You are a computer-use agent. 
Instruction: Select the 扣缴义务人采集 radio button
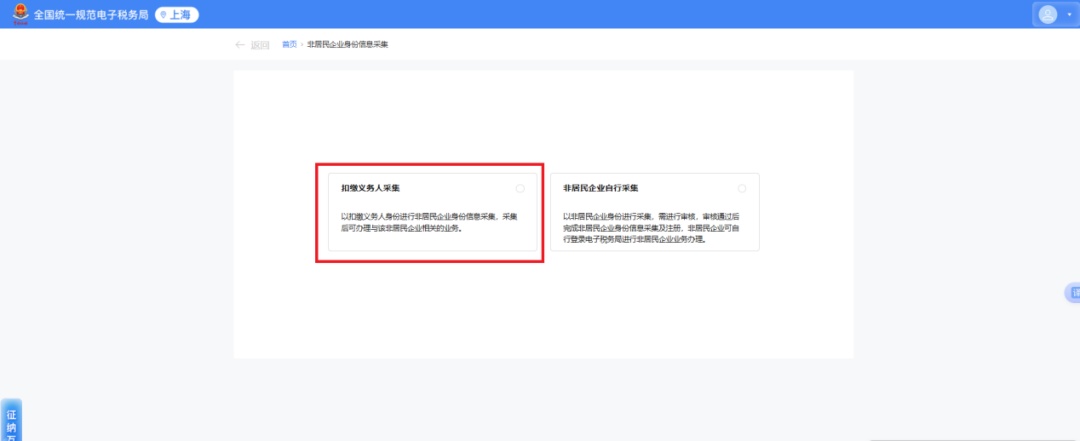point(520,188)
